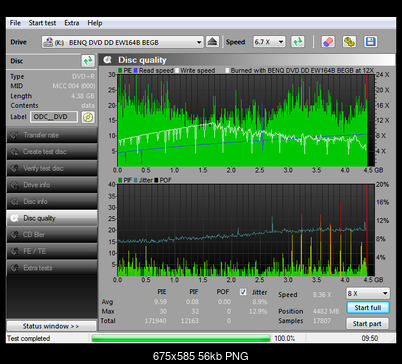This screenshot has height=364, width=402.
Task: Expand the Drive selection dropdown
Action: 122,42
